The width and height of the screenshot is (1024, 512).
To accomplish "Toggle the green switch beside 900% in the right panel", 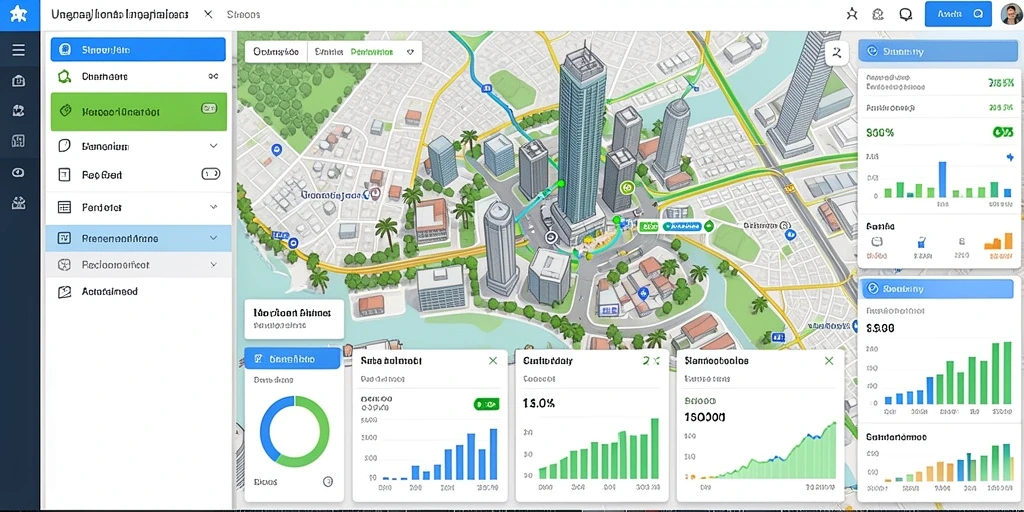I will pyautogui.click(x=1002, y=133).
